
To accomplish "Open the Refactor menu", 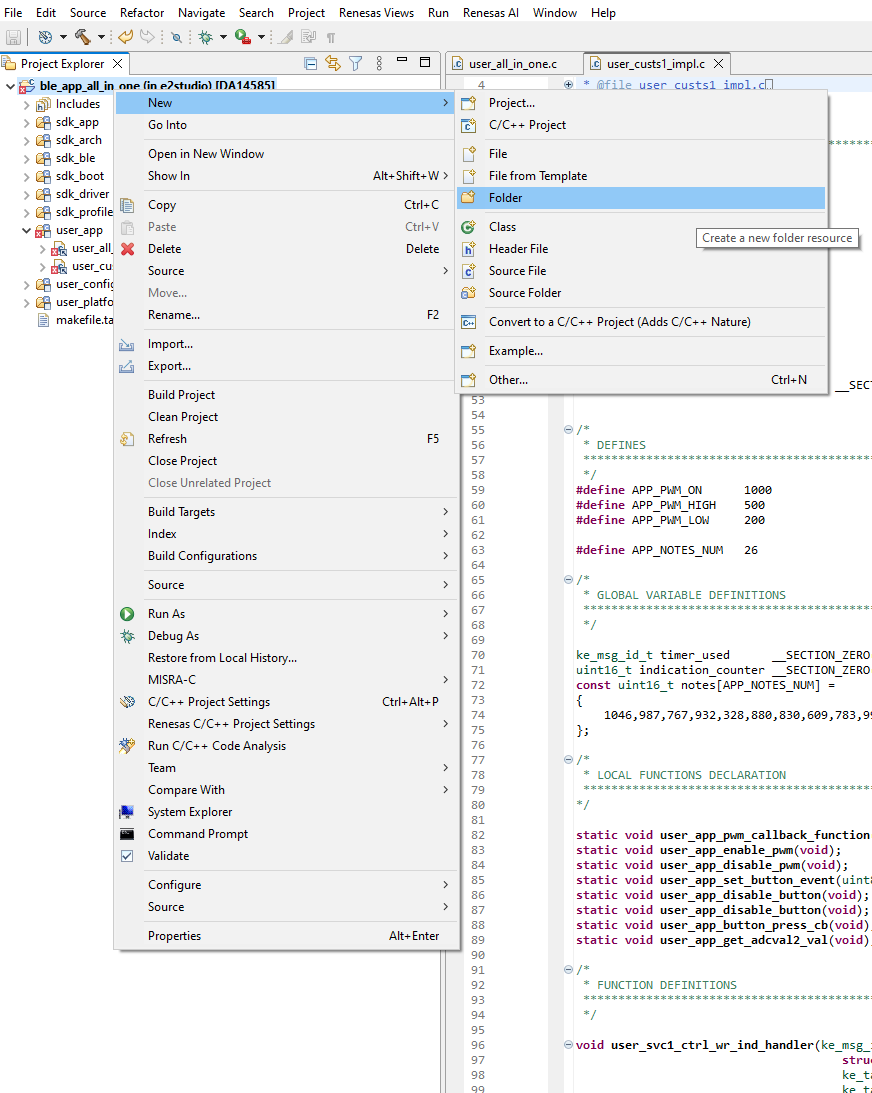I will click(141, 13).
